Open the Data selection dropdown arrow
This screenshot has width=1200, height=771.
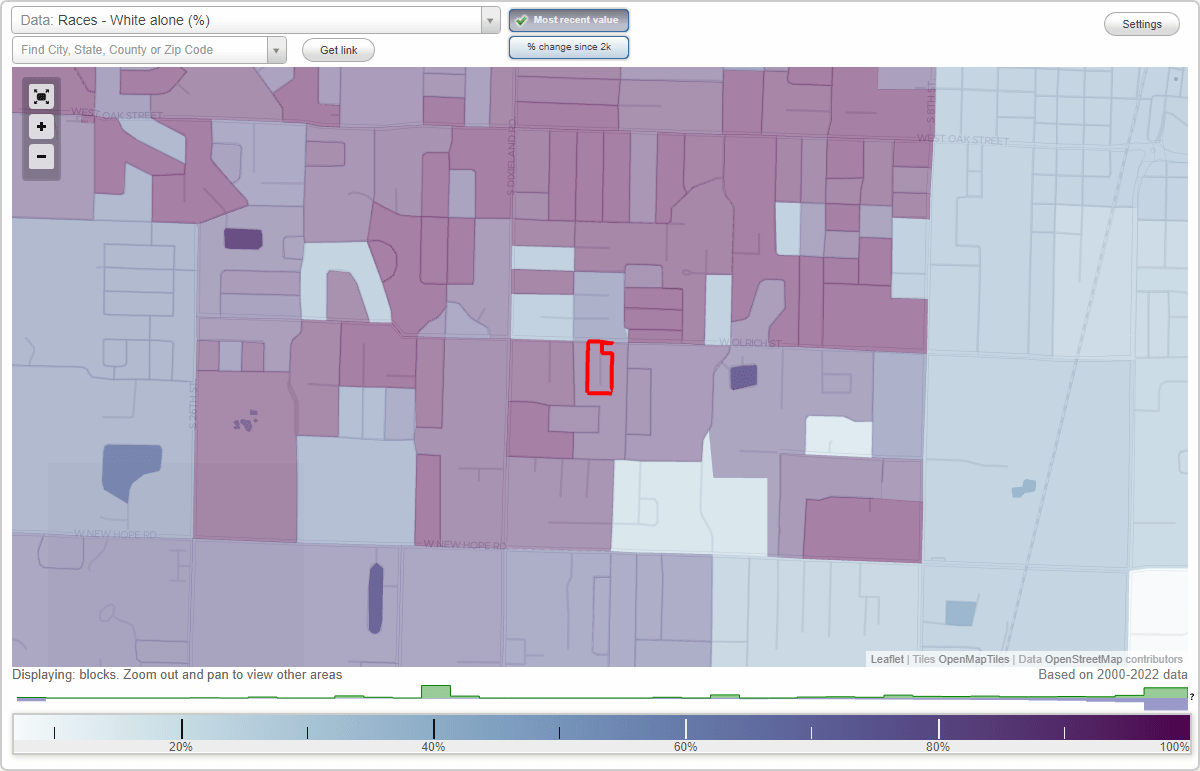pos(490,20)
